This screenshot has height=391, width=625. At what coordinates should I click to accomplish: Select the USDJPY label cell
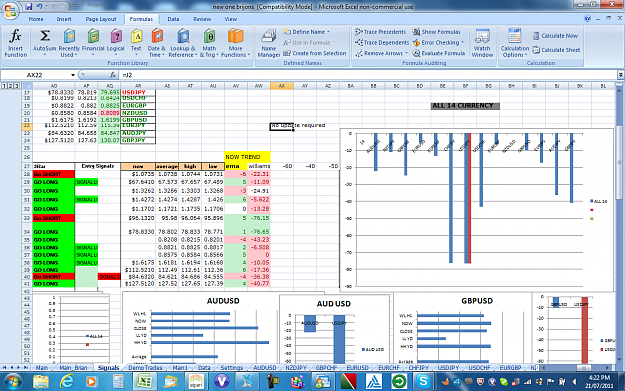(x=138, y=92)
